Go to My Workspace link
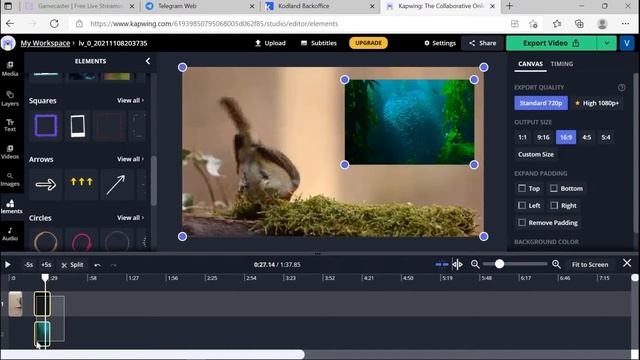This screenshot has width=640, height=360. 45,43
